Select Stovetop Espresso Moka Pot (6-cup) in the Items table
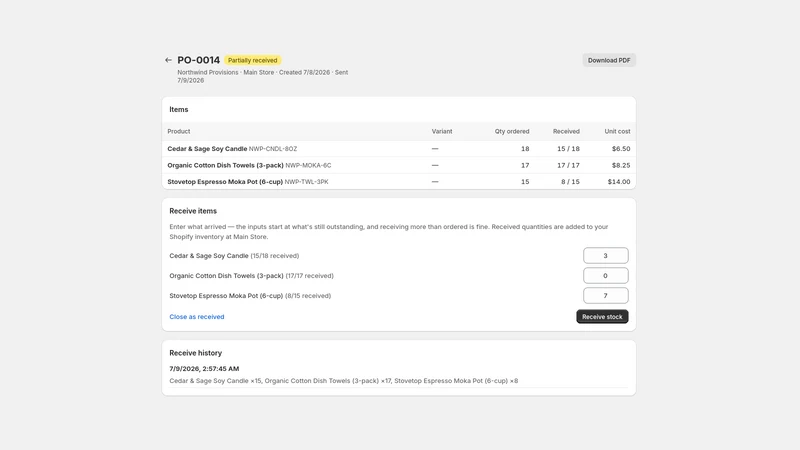The height and width of the screenshot is (450, 800). (x=225, y=182)
